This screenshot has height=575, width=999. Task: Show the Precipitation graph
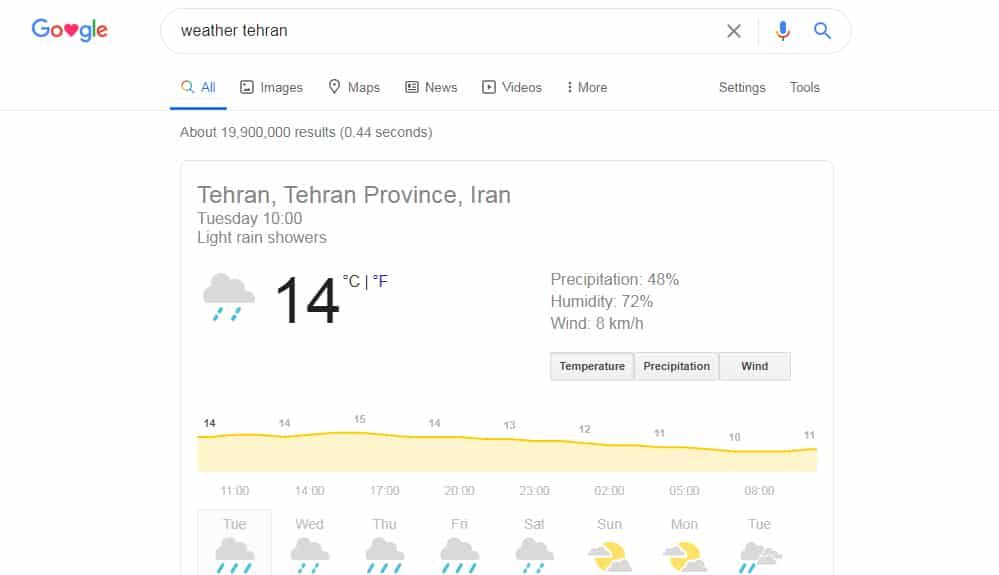pos(676,366)
